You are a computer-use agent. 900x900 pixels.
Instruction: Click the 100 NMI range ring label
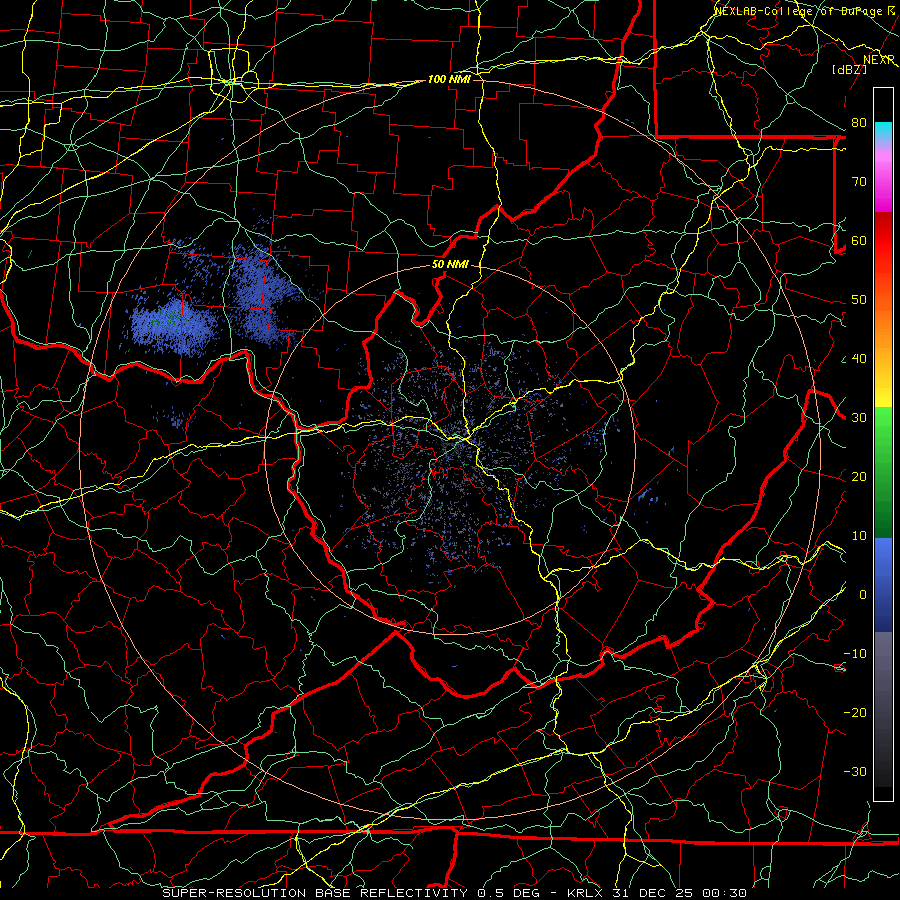tap(449, 79)
